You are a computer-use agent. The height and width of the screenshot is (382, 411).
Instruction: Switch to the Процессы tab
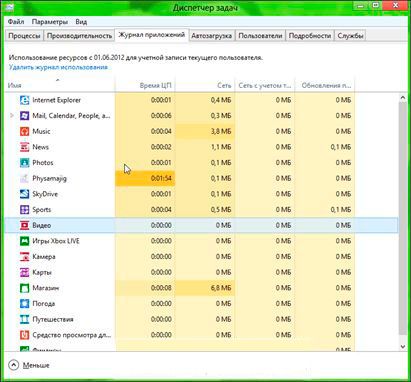[x=24, y=36]
